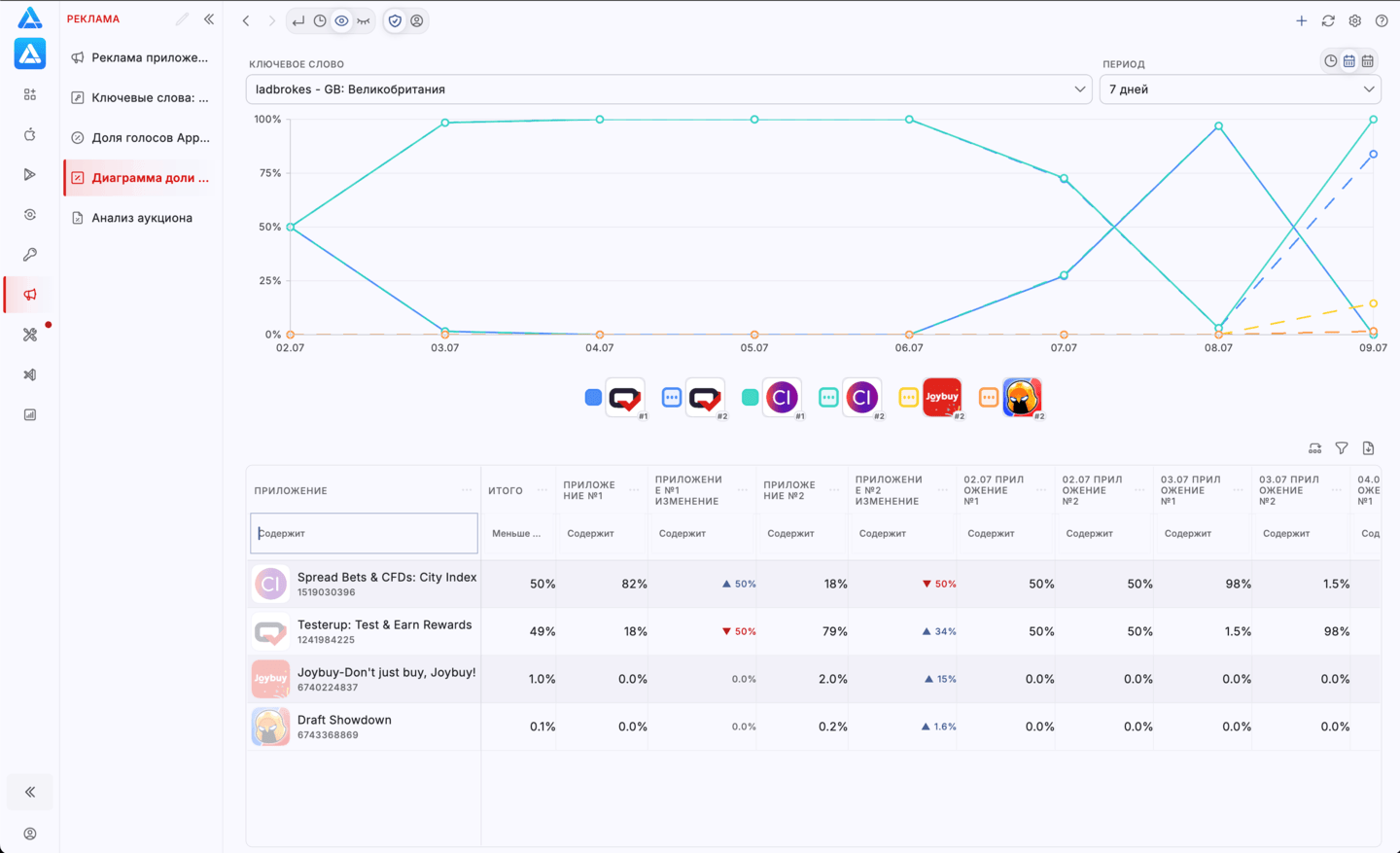Click the Joybuy app icon in legend

pyautogui.click(x=942, y=397)
